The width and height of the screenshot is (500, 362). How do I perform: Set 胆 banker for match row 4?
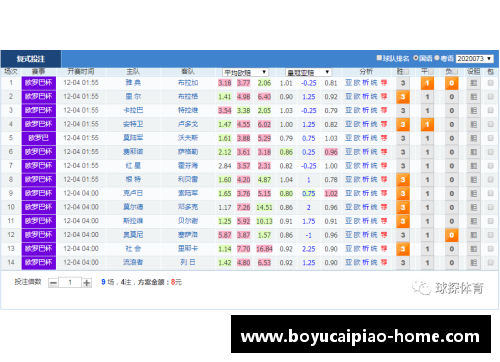pos(474,125)
